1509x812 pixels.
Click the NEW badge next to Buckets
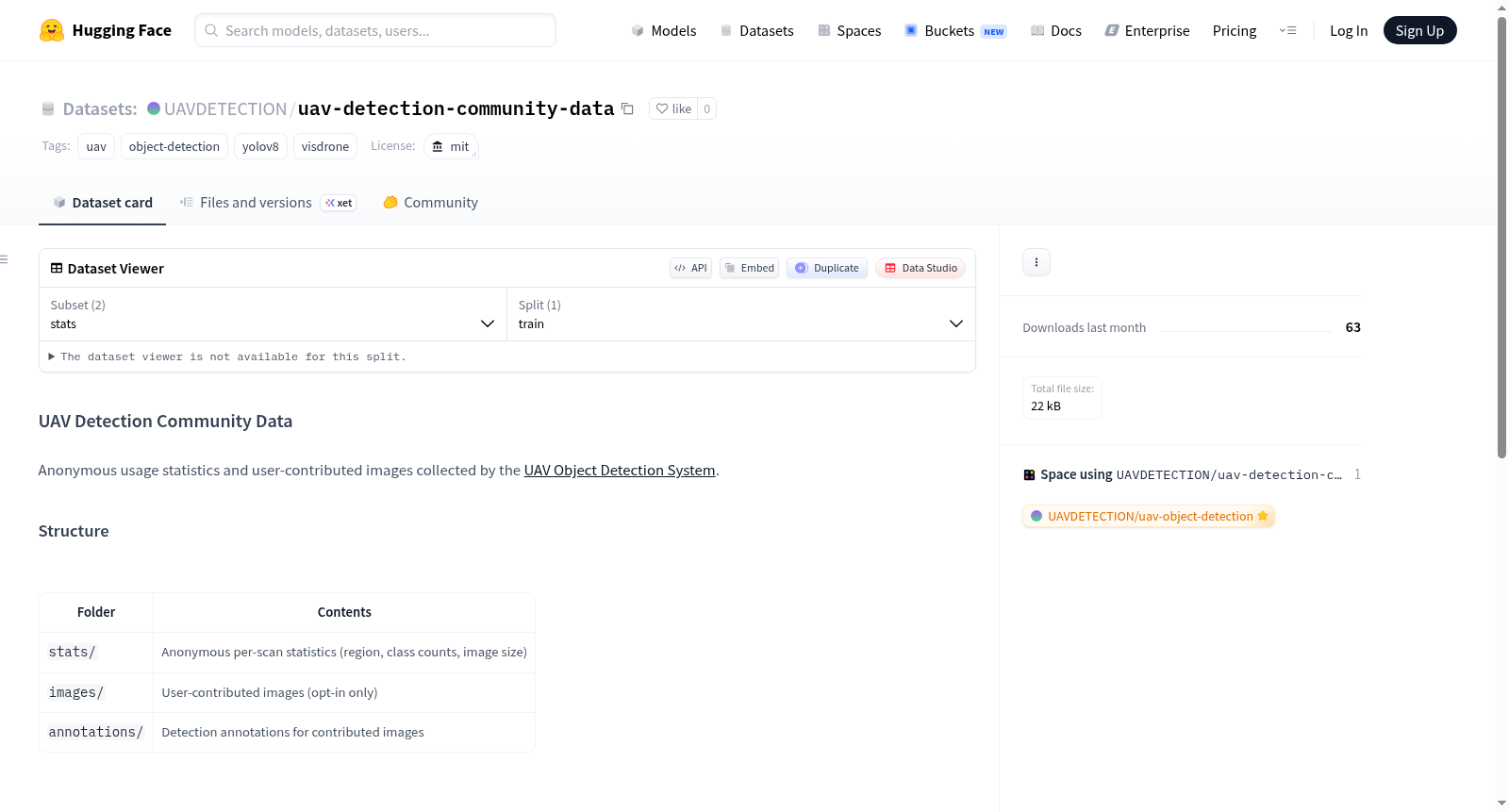[994, 31]
